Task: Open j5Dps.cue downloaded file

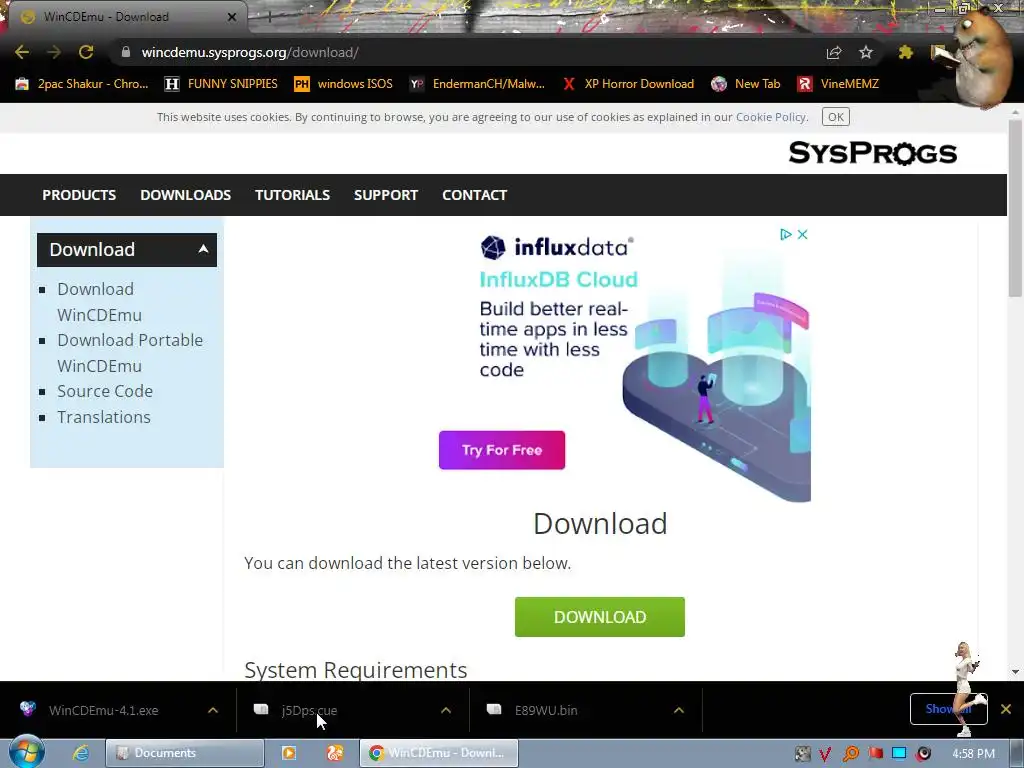Action: pos(309,710)
